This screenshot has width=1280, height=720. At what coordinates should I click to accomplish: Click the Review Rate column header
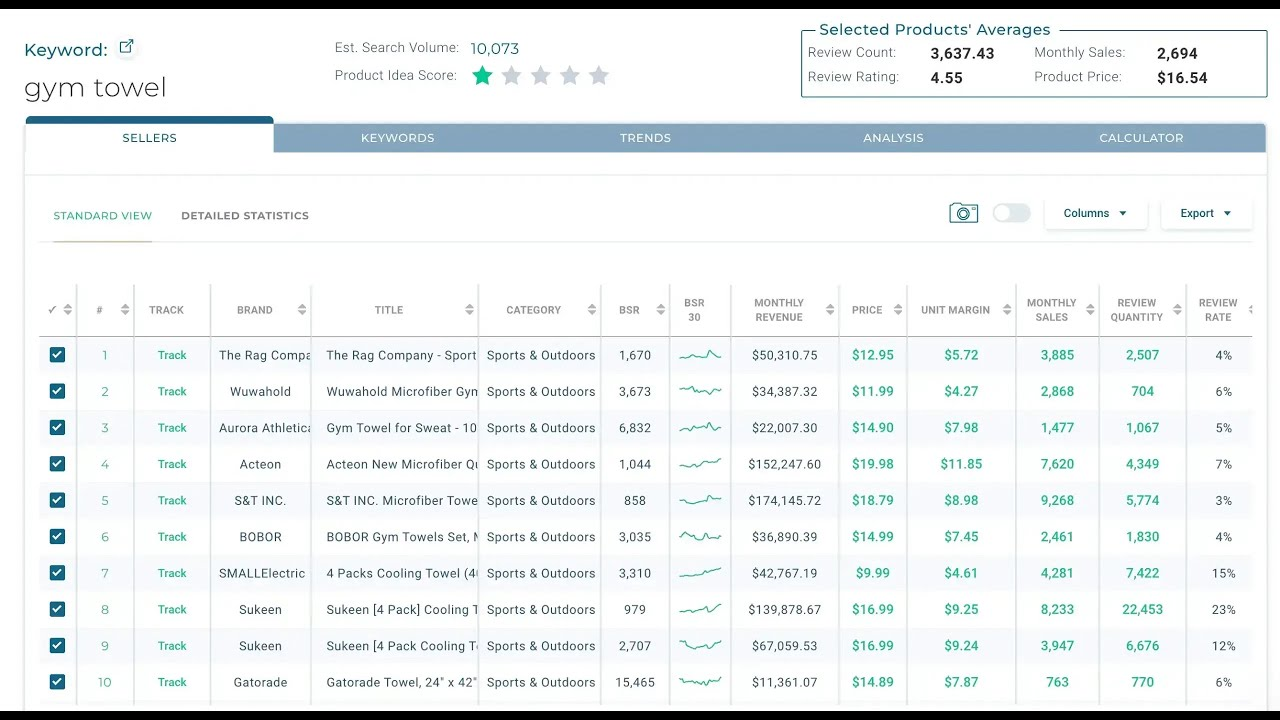pos(1218,310)
